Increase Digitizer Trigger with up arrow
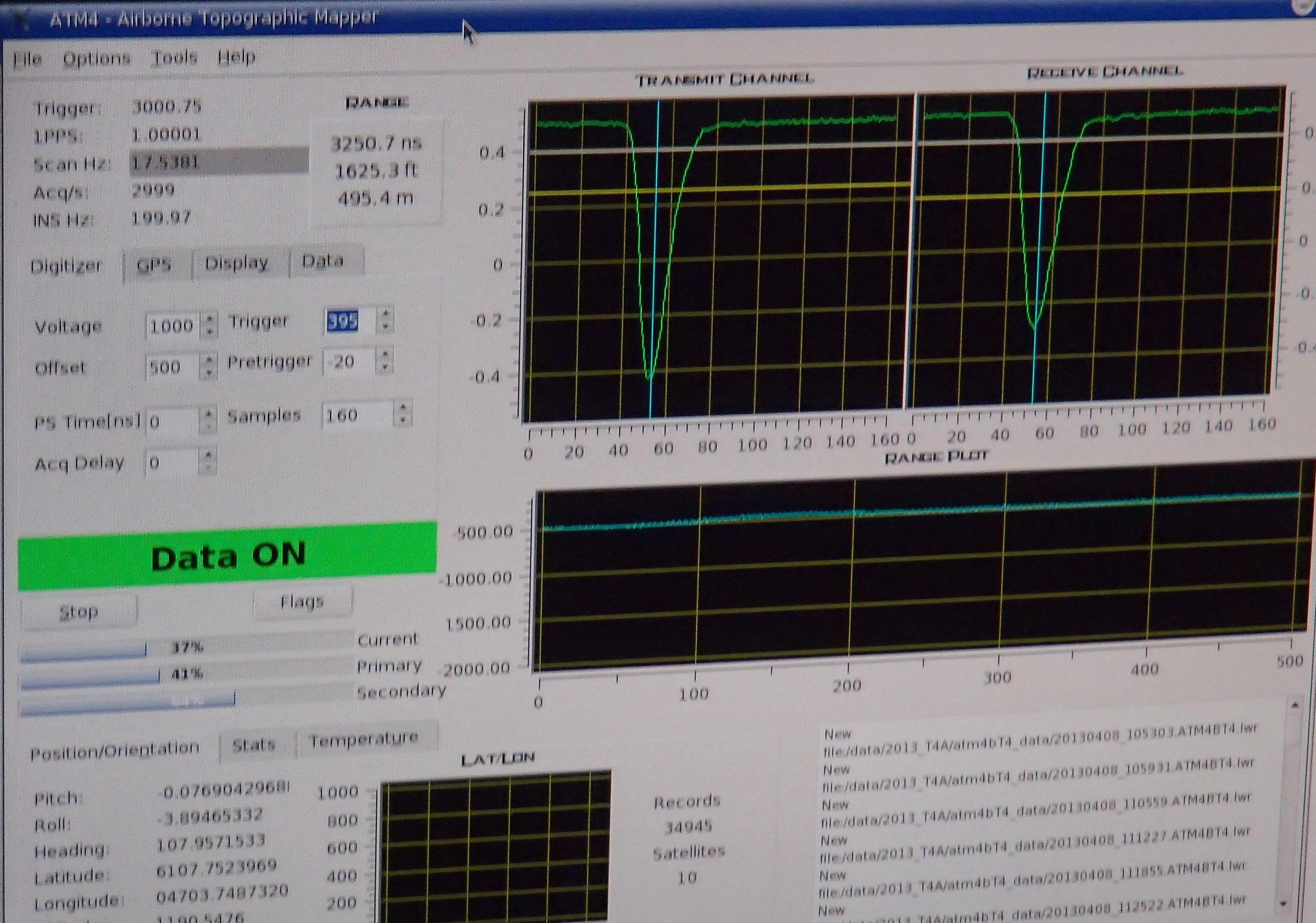 (x=386, y=313)
